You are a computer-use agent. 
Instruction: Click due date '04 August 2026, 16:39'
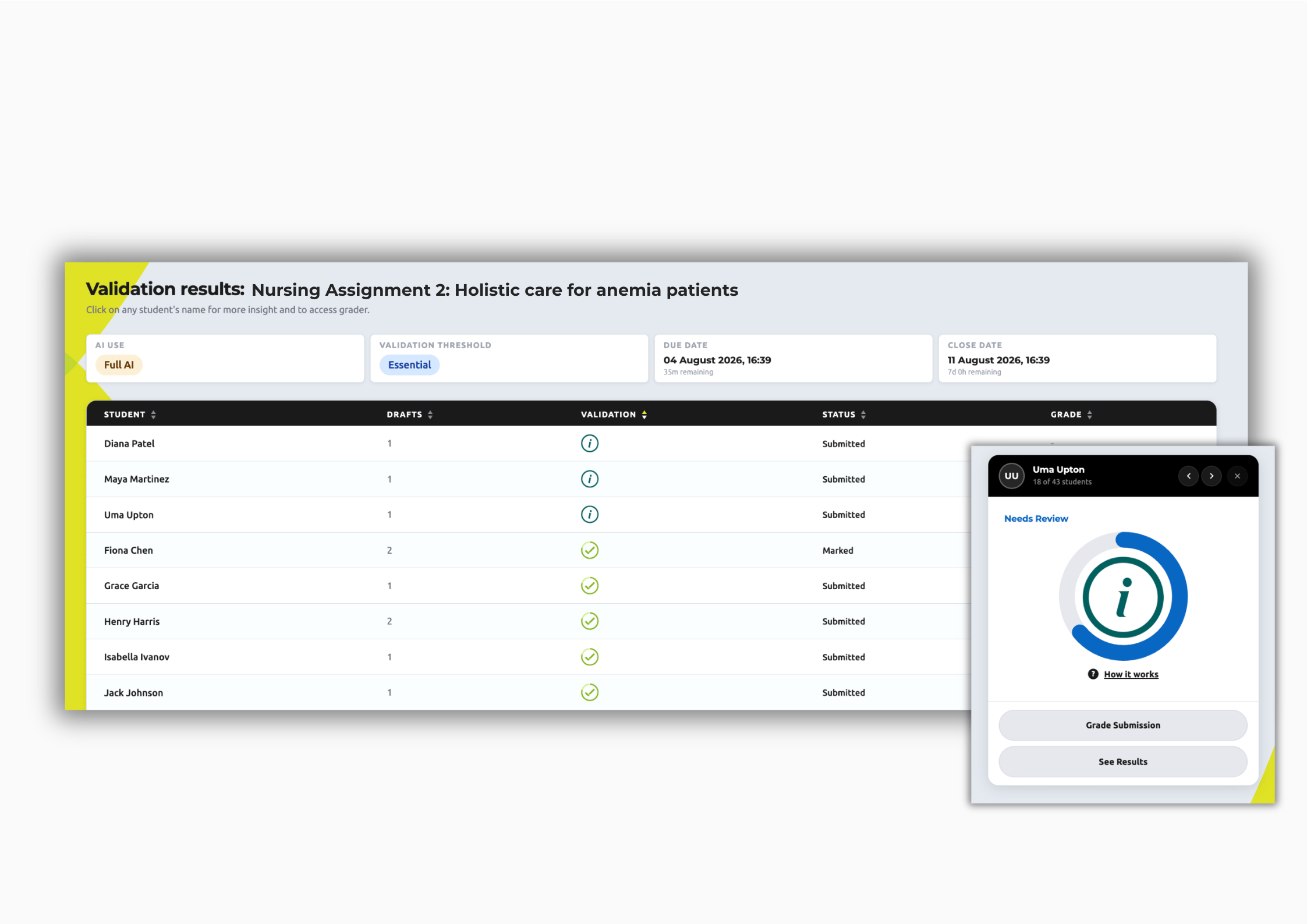[x=717, y=360]
